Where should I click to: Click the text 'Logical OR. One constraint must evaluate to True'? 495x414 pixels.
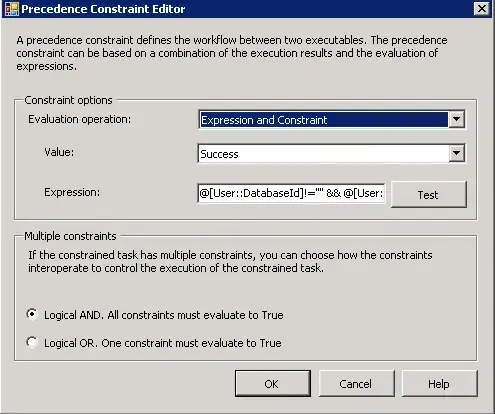pos(163,343)
